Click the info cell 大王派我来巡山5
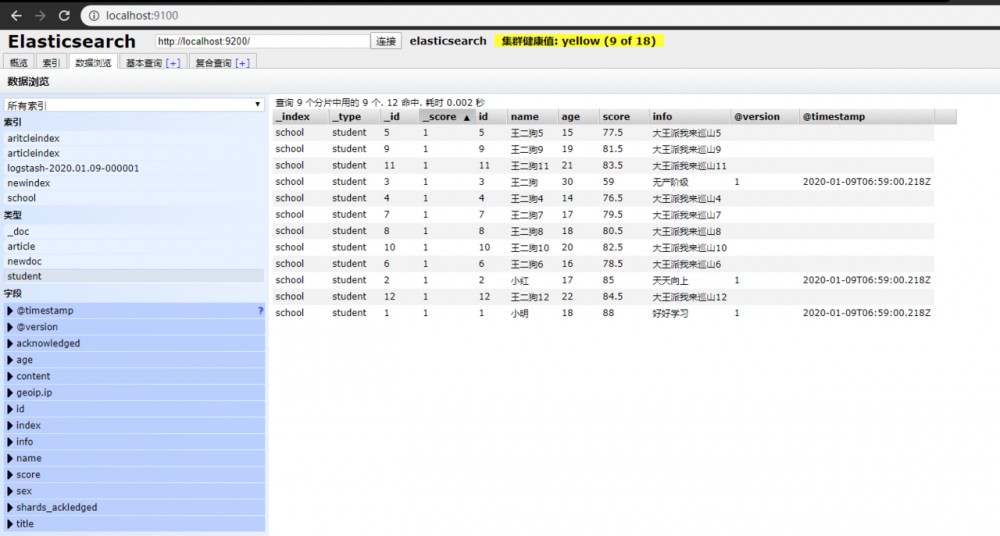 (687, 133)
